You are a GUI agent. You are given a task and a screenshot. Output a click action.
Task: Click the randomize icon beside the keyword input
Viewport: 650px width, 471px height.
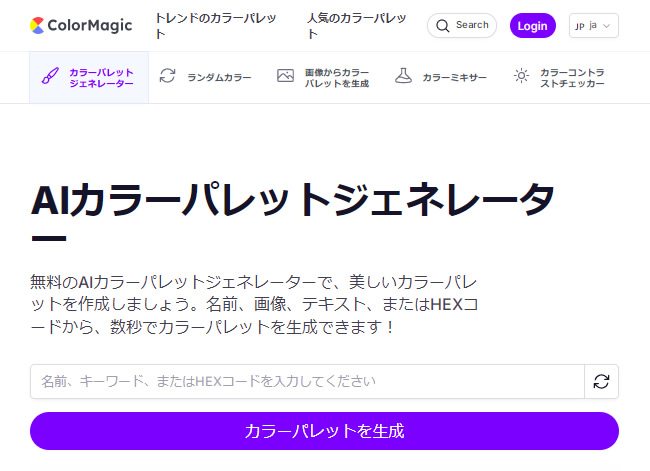601,381
